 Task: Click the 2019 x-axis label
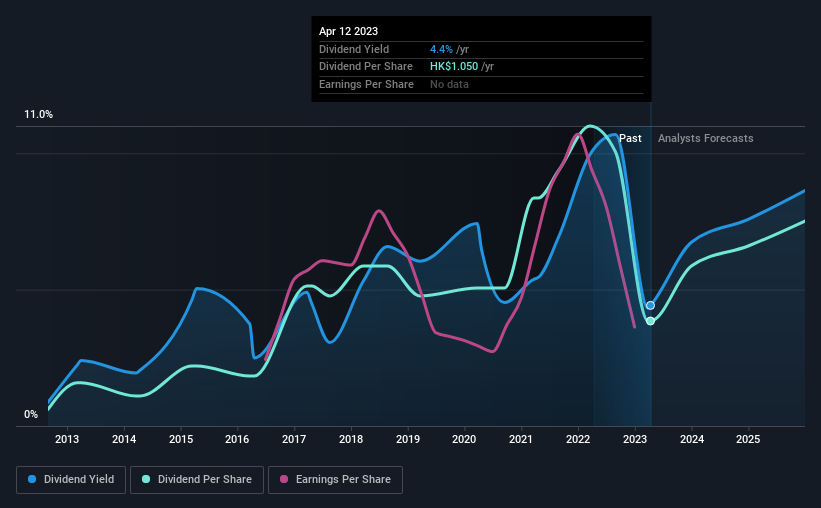[x=408, y=439]
